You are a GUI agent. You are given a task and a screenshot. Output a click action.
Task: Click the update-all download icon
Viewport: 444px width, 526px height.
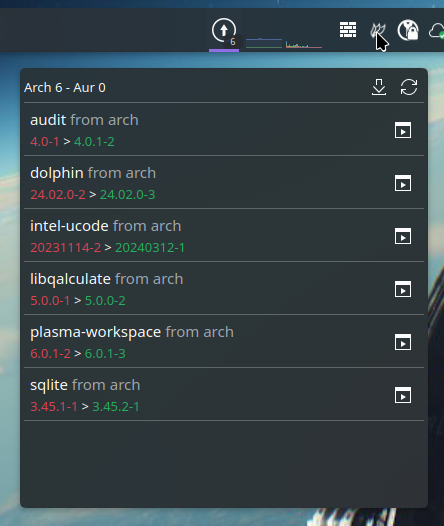pos(379,87)
